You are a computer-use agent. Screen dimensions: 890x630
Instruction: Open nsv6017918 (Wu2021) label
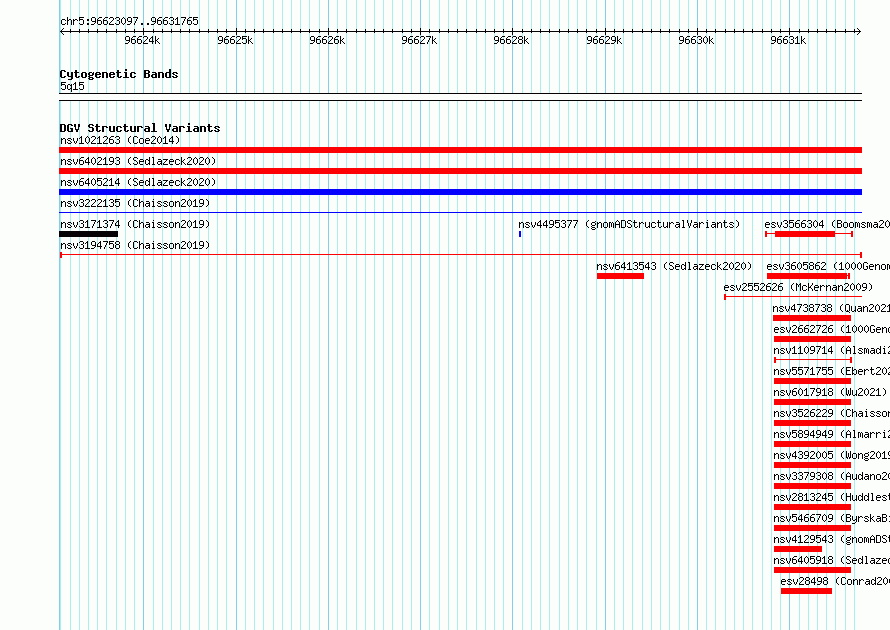click(830, 392)
